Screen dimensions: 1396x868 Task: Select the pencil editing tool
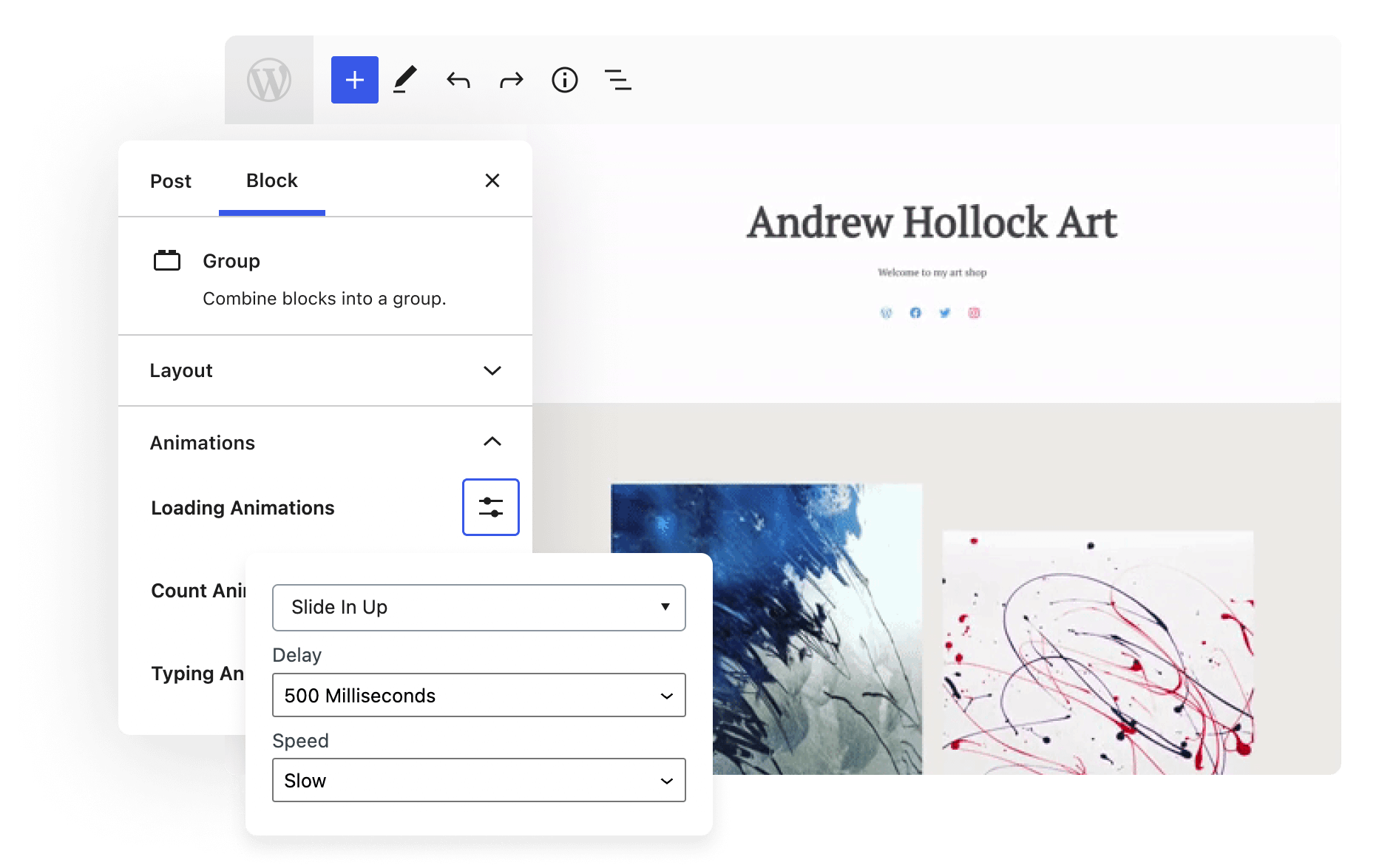(405, 79)
